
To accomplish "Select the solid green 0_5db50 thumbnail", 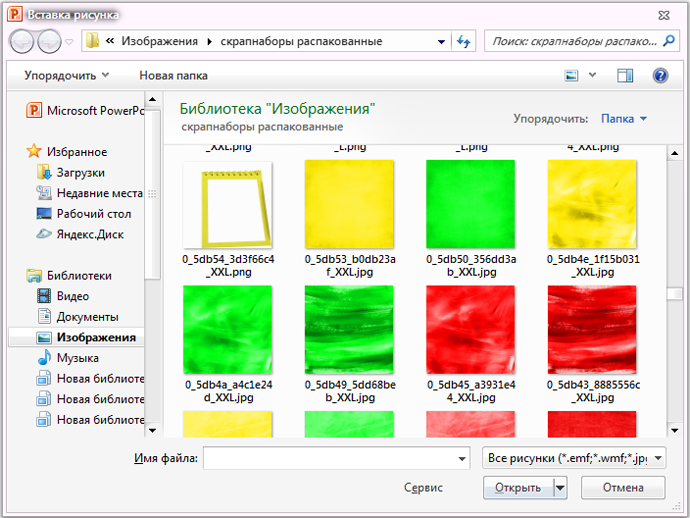I will 470,204.
